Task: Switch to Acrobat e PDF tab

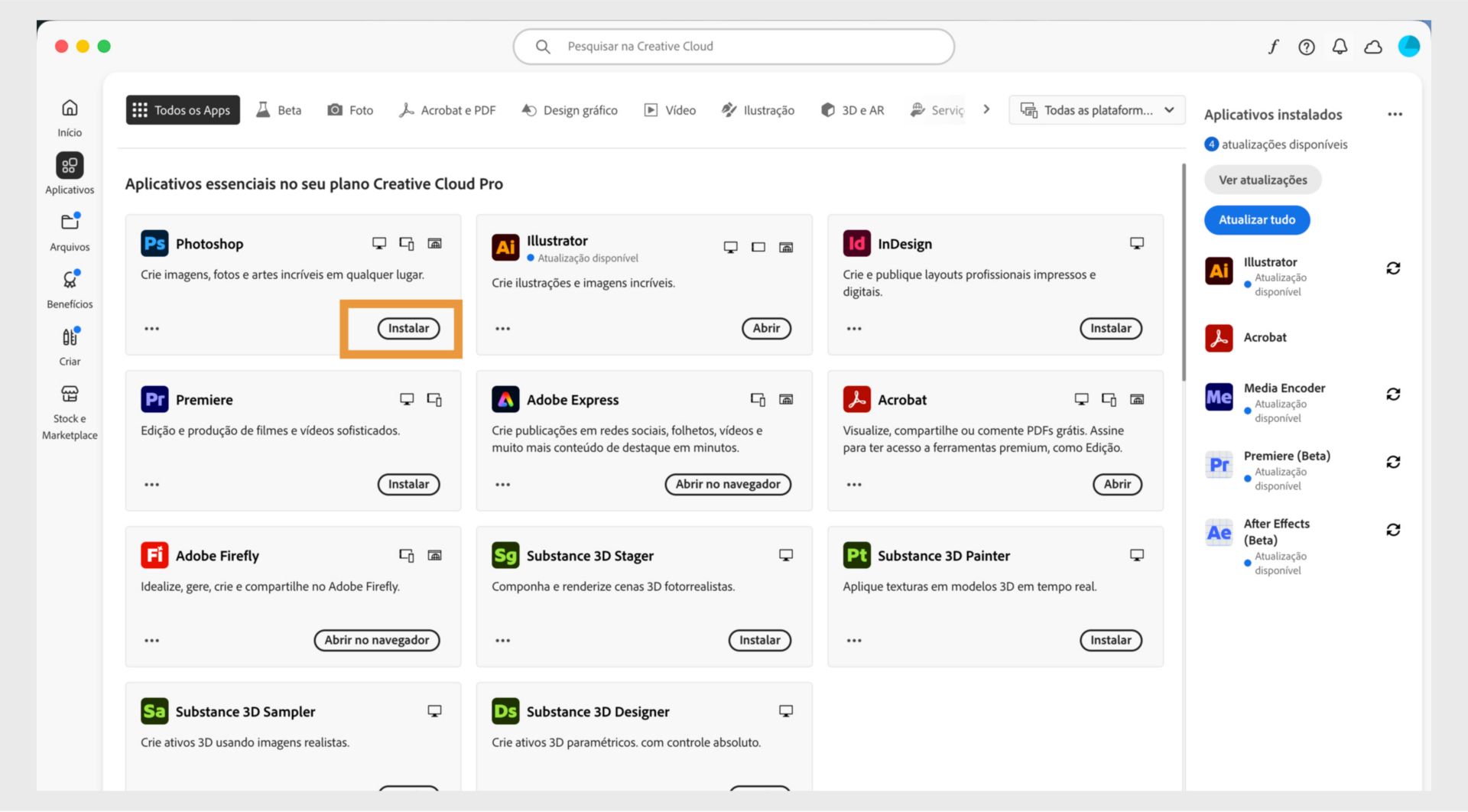Action: click(447, 110)
